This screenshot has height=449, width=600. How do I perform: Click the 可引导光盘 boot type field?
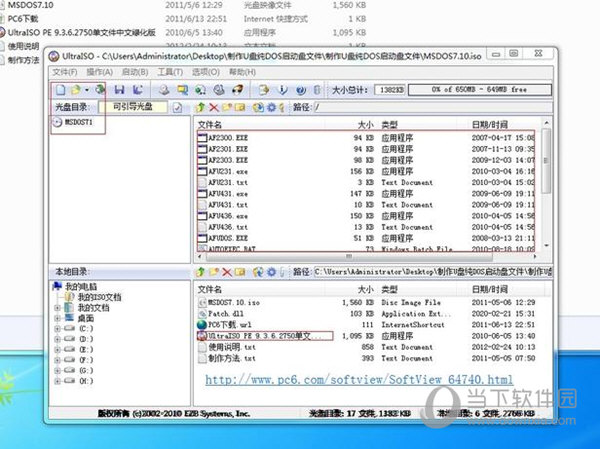tap(133, 107)
